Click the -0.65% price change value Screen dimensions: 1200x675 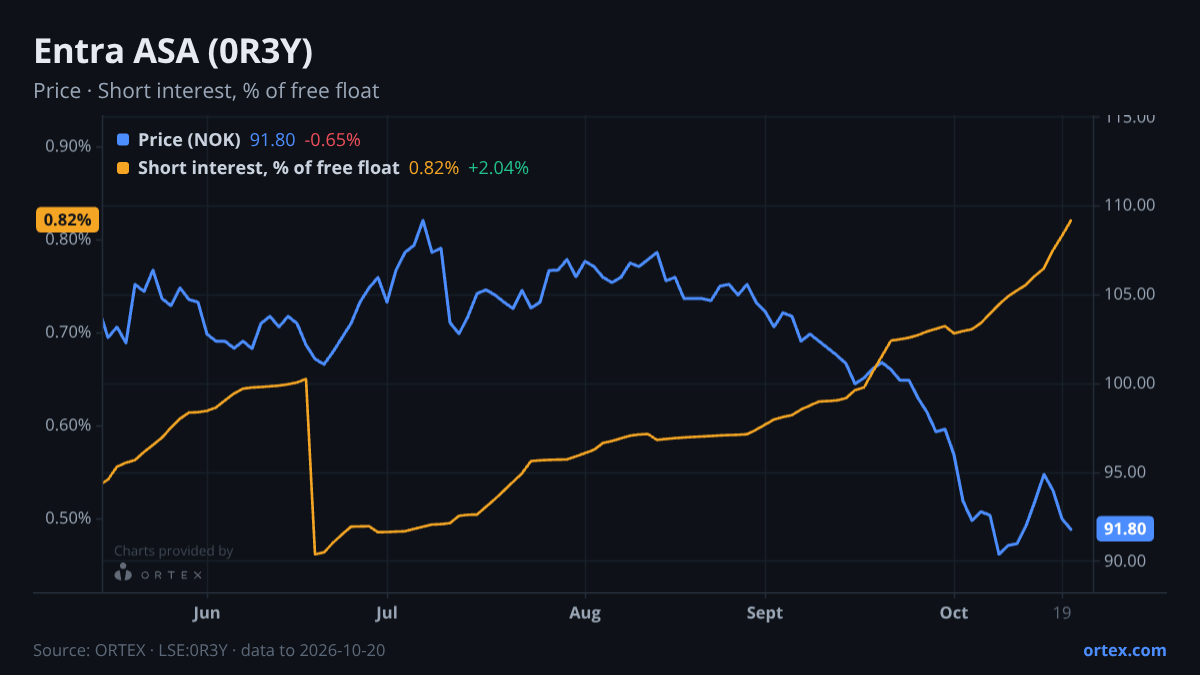tap(332, 140)
